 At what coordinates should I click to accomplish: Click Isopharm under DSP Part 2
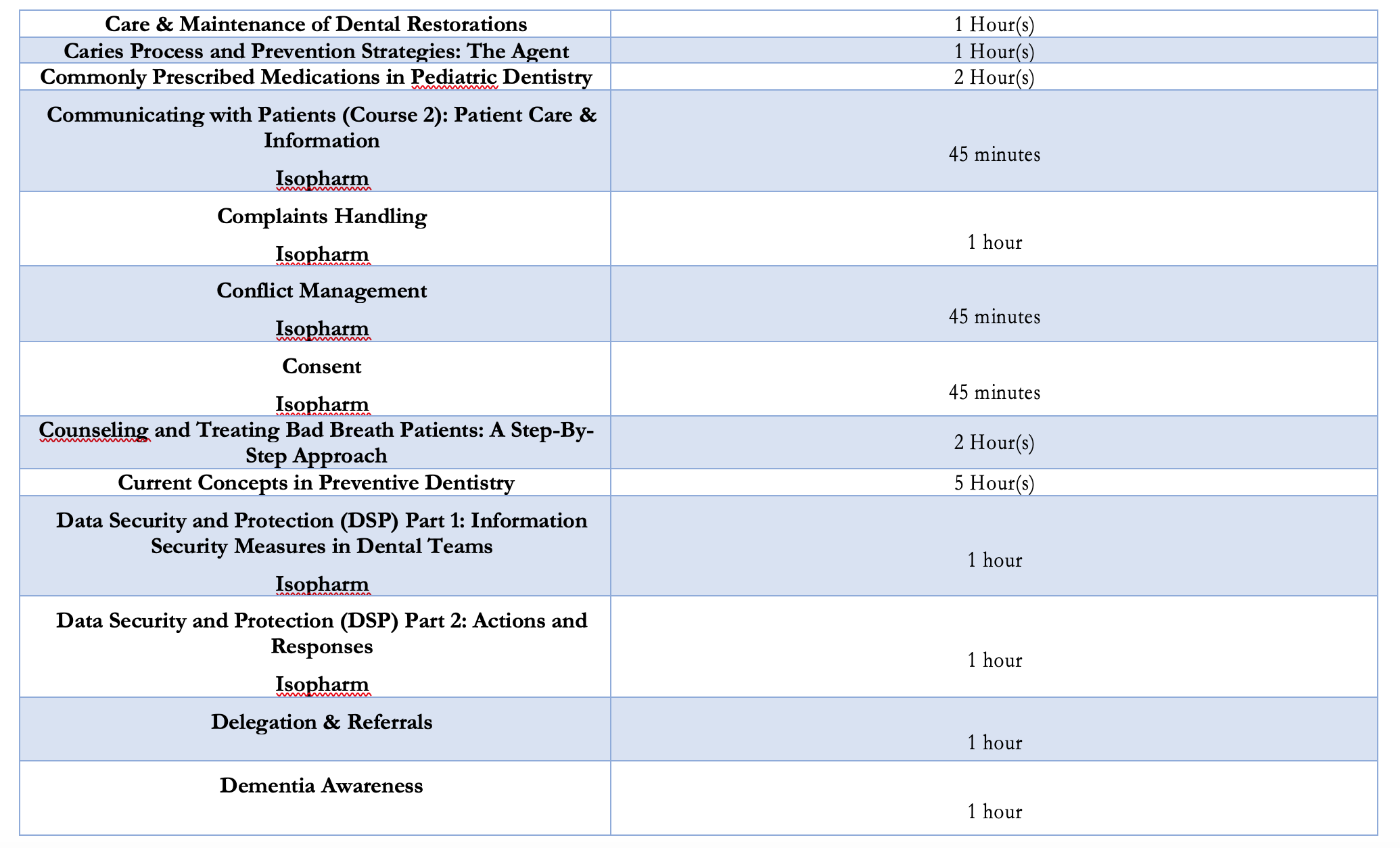click(x=323, y=685)
